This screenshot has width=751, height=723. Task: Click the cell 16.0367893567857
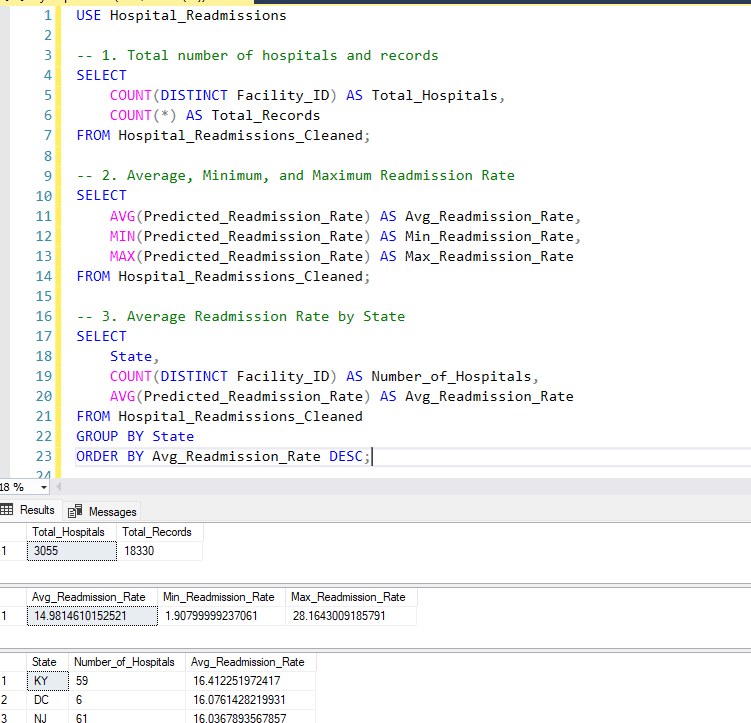[250, 718]
